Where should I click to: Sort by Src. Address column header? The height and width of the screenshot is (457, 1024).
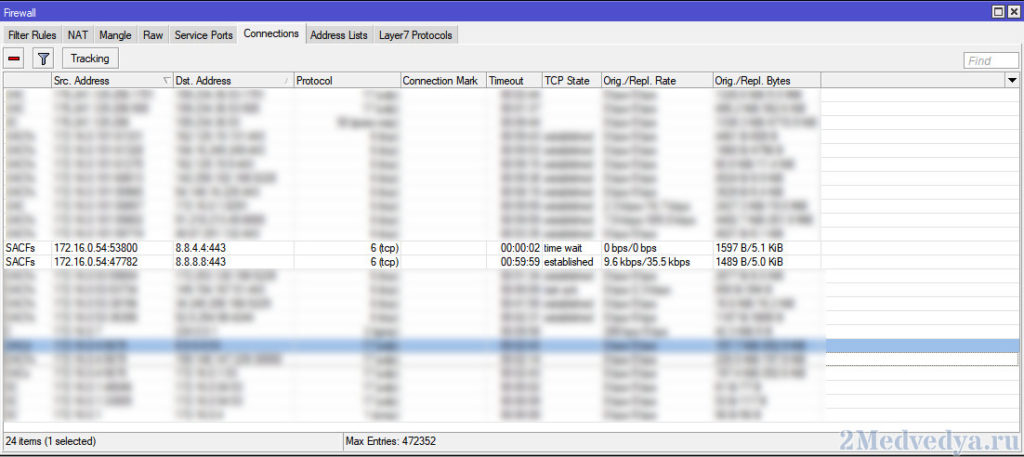pyautogui.click(x=112, y=80)
